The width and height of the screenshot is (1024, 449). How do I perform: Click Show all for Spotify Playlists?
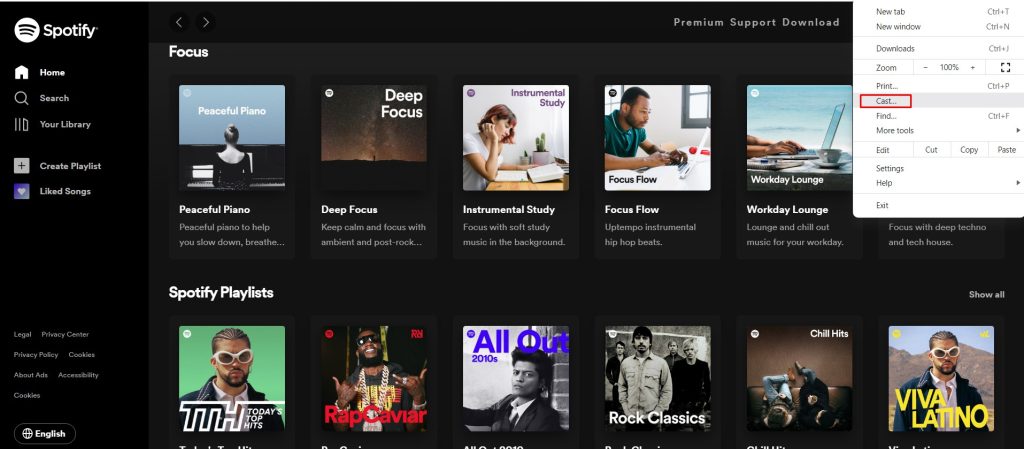point(986,294)
